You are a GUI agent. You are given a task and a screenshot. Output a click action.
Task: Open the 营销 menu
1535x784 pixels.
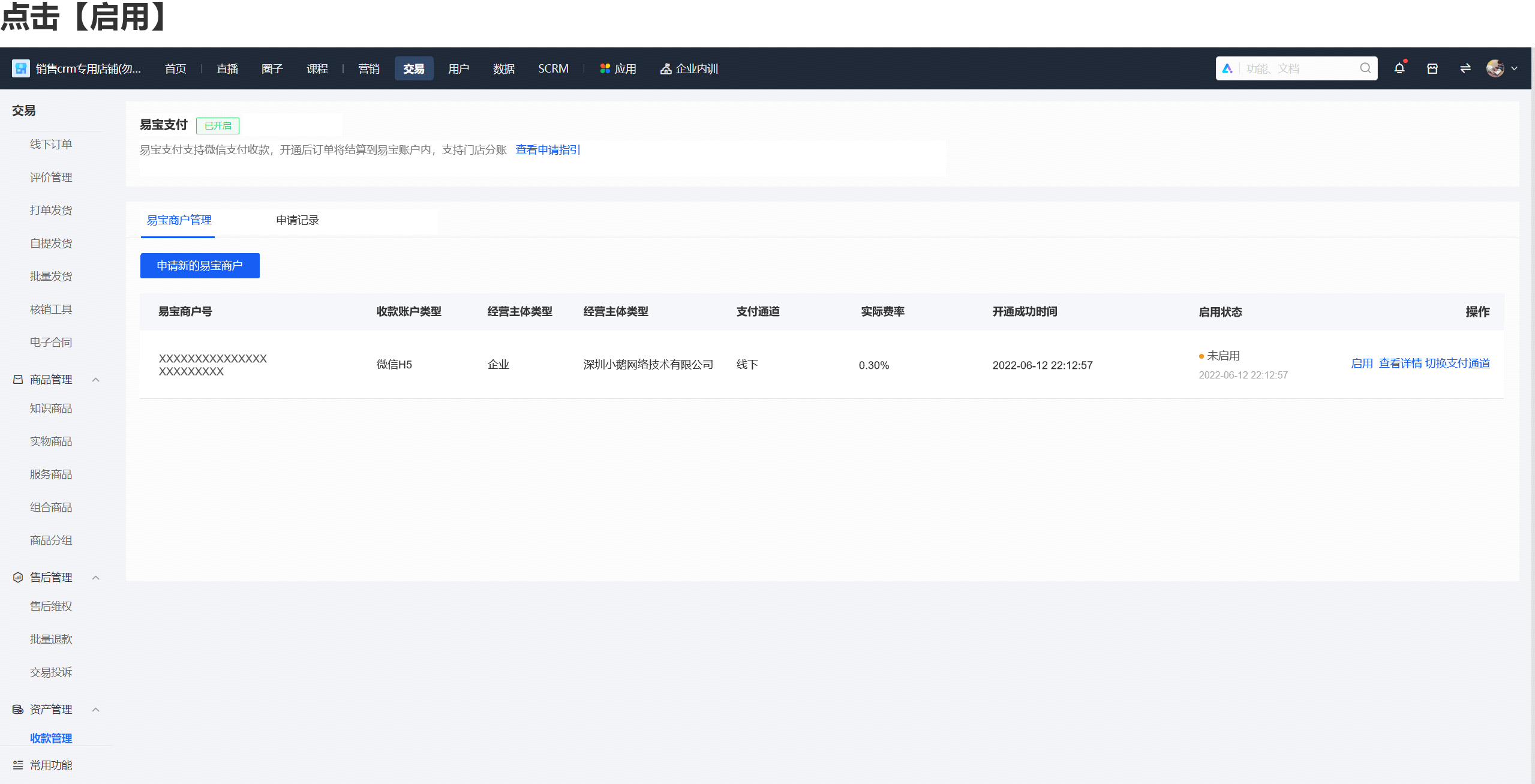[x=369, y=68]
